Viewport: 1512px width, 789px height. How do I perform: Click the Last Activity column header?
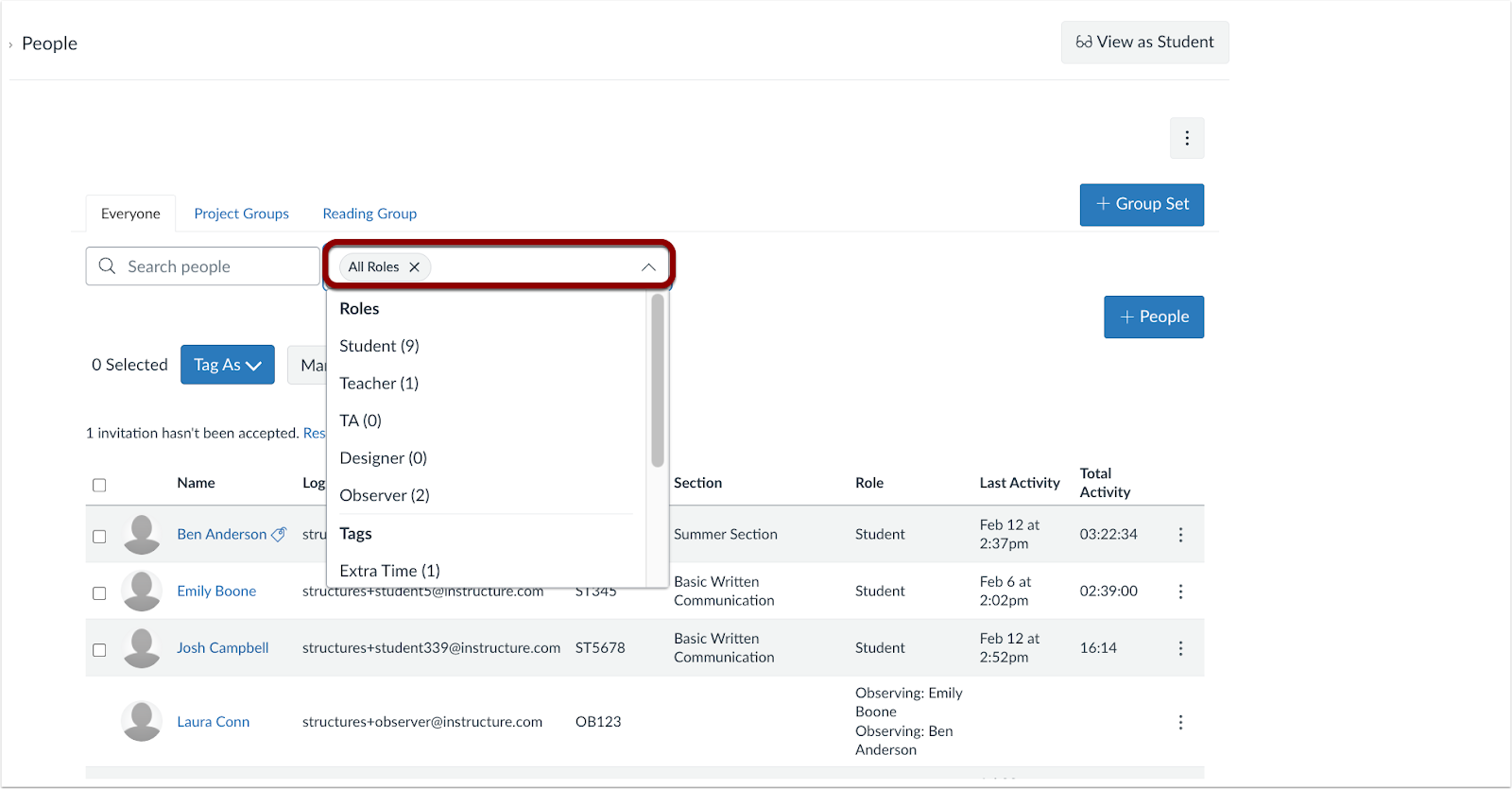click(1020, 483)
